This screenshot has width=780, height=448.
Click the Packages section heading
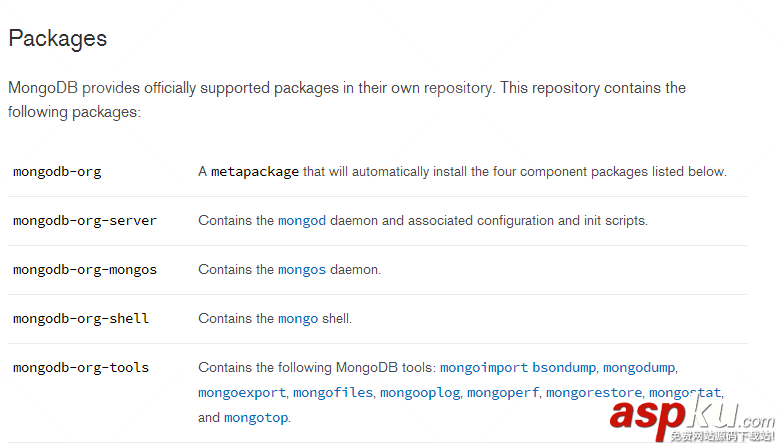coord(57,39)
